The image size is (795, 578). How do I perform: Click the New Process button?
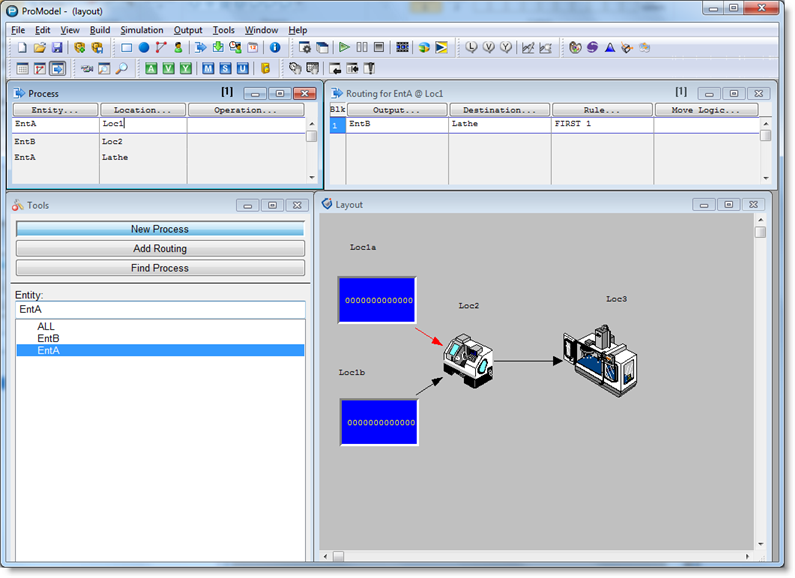pos(160,229)
